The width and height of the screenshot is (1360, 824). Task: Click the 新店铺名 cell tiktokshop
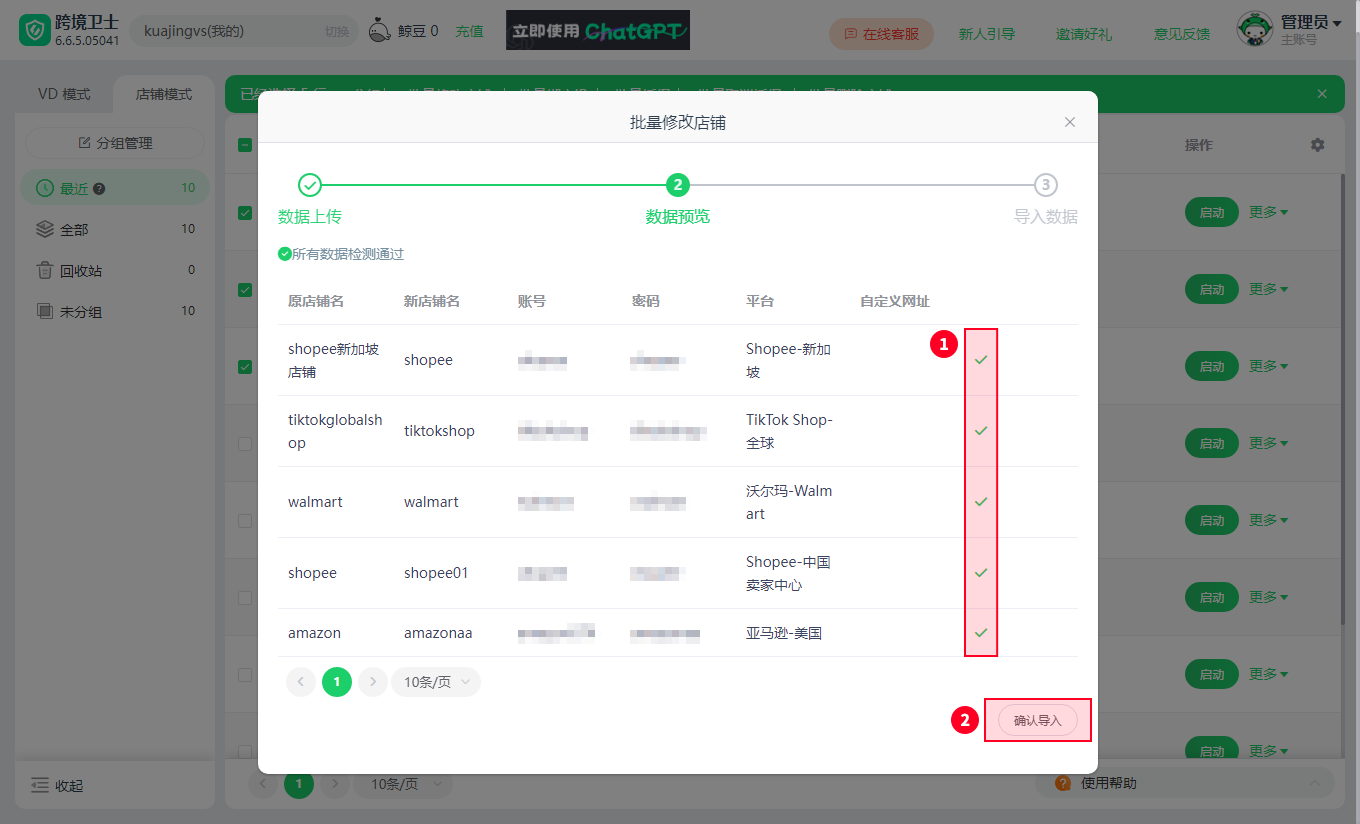pos(439,431)
